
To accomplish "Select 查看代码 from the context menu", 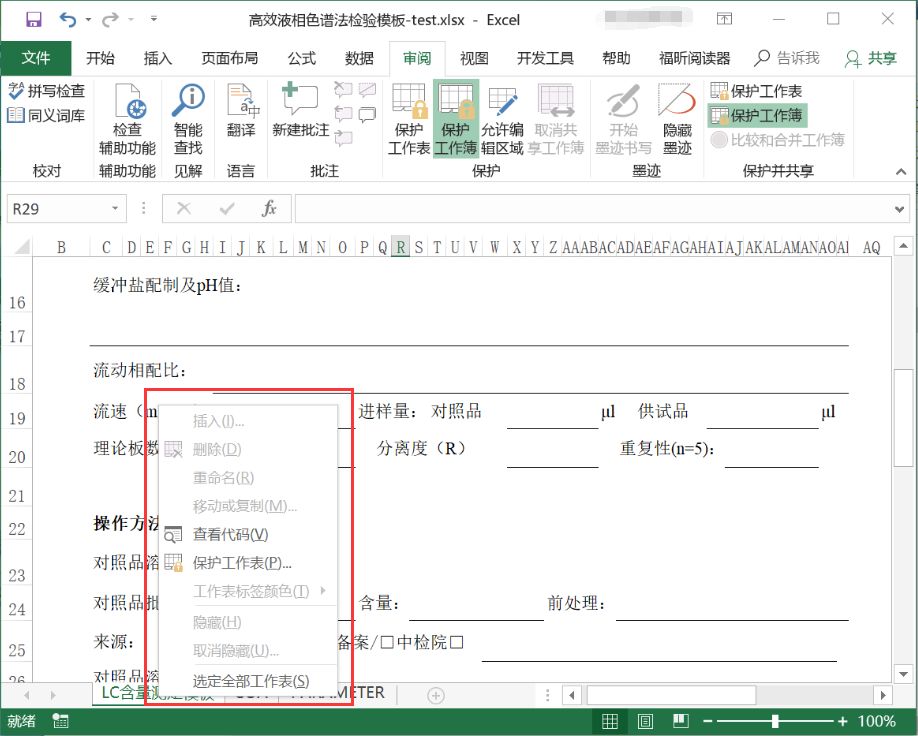I will pos(230,535).
